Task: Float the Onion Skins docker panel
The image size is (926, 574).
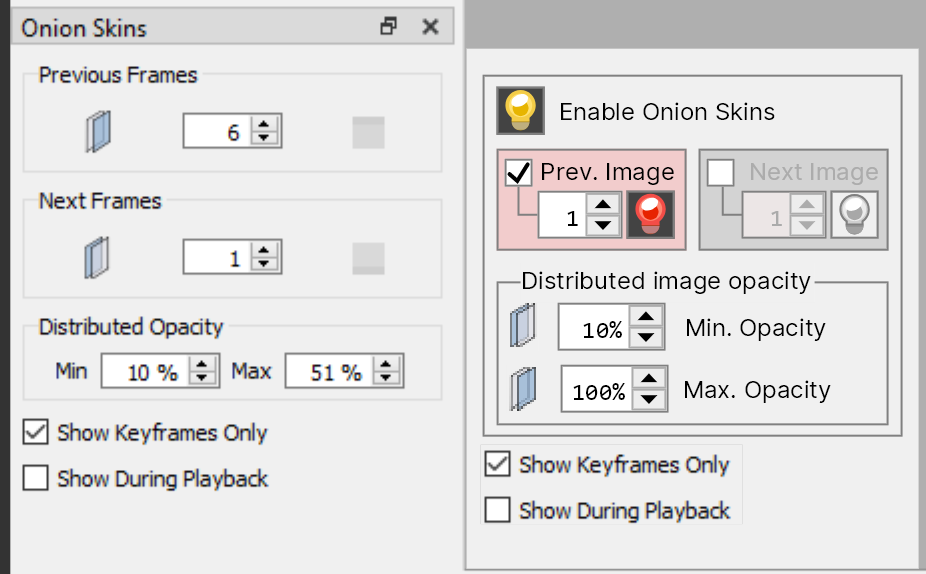Action: 388,27
